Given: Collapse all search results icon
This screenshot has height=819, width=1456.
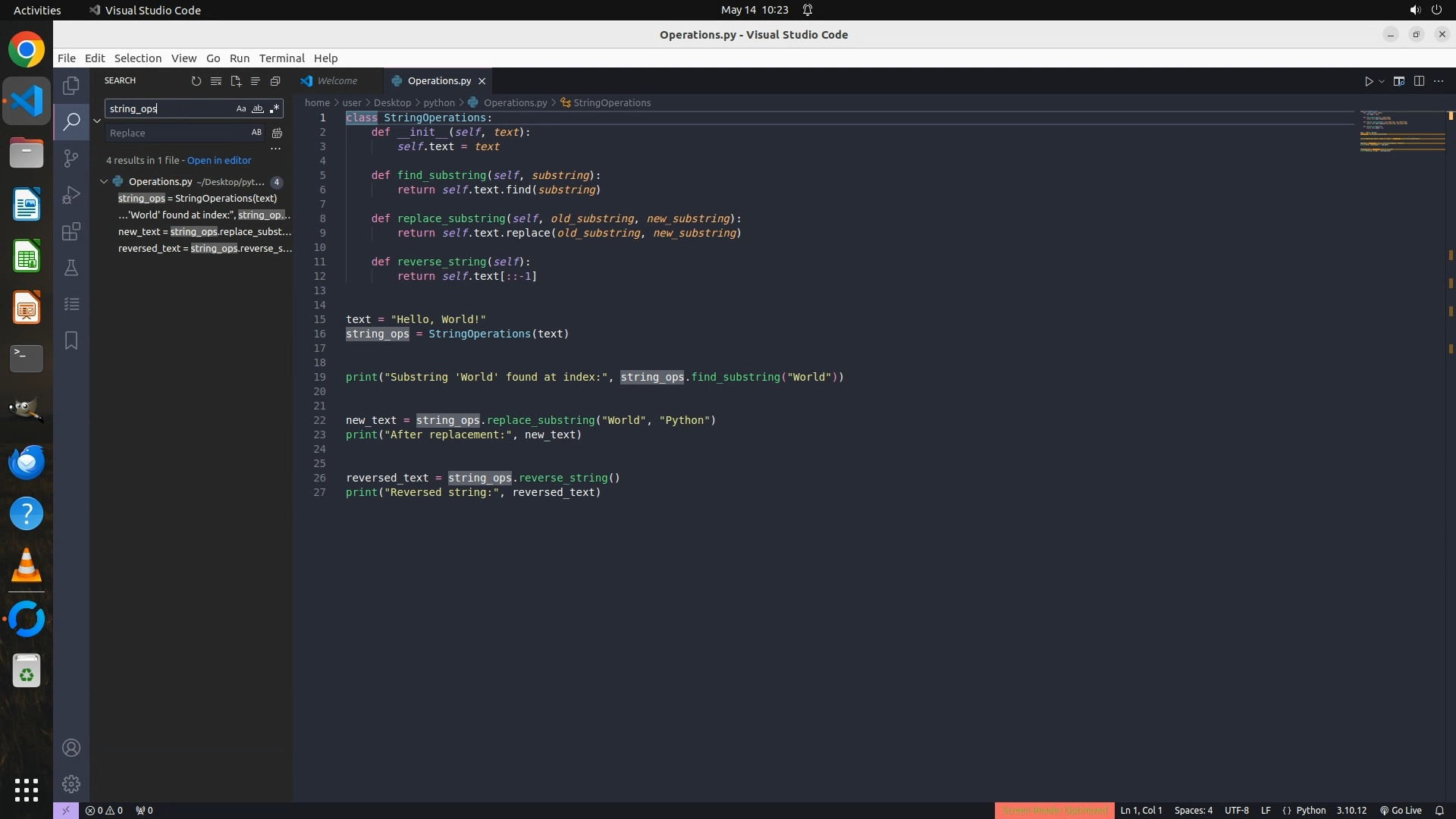Looking at the screenshot, I should 275,81.
